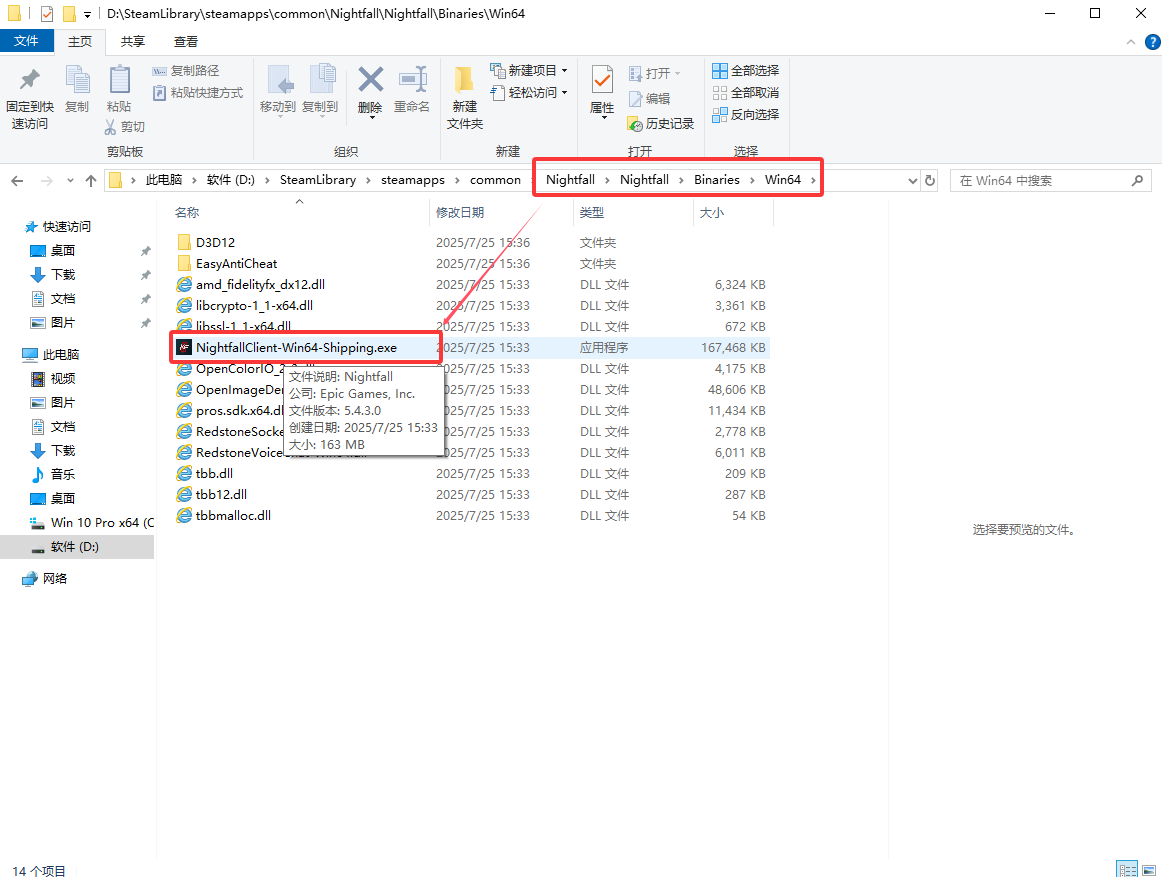Expand the chevron after SteamLibrary breadcrumb
Screen dimensions: 1162x877
pyautogui.click(x=368, y=180)
